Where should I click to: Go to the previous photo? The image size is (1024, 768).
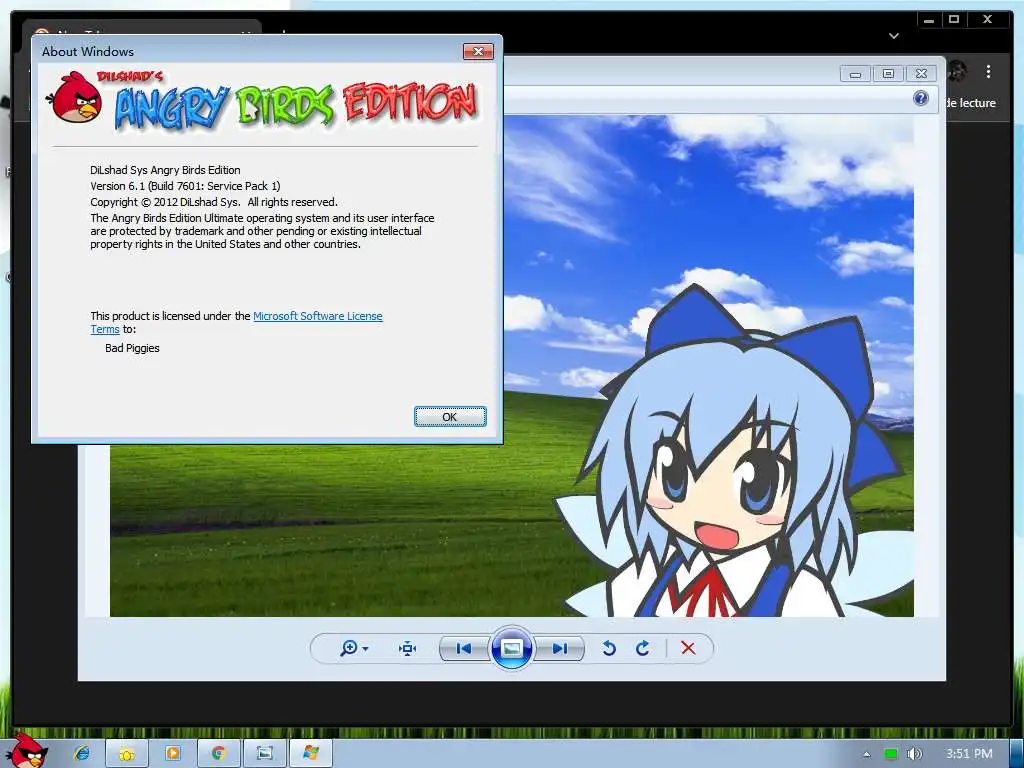coord(464,648)
